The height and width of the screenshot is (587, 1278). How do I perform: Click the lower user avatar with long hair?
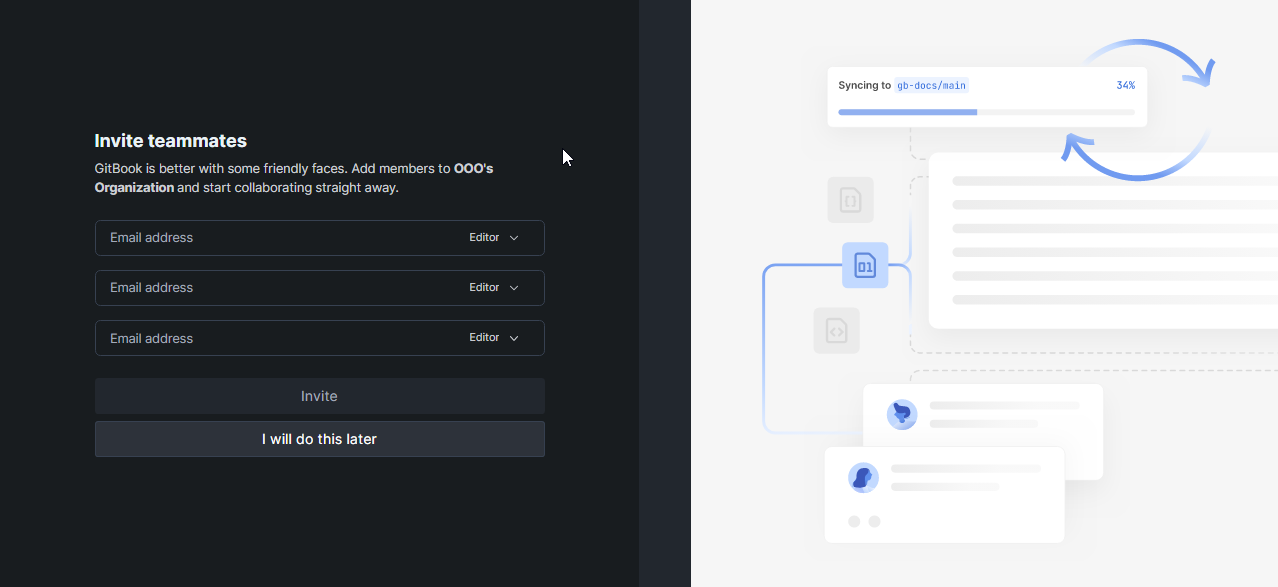pyautogui.click(x=863, y=477)
